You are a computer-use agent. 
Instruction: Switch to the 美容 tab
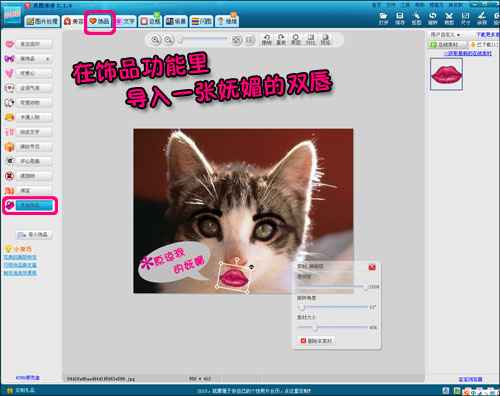(74, 21)
